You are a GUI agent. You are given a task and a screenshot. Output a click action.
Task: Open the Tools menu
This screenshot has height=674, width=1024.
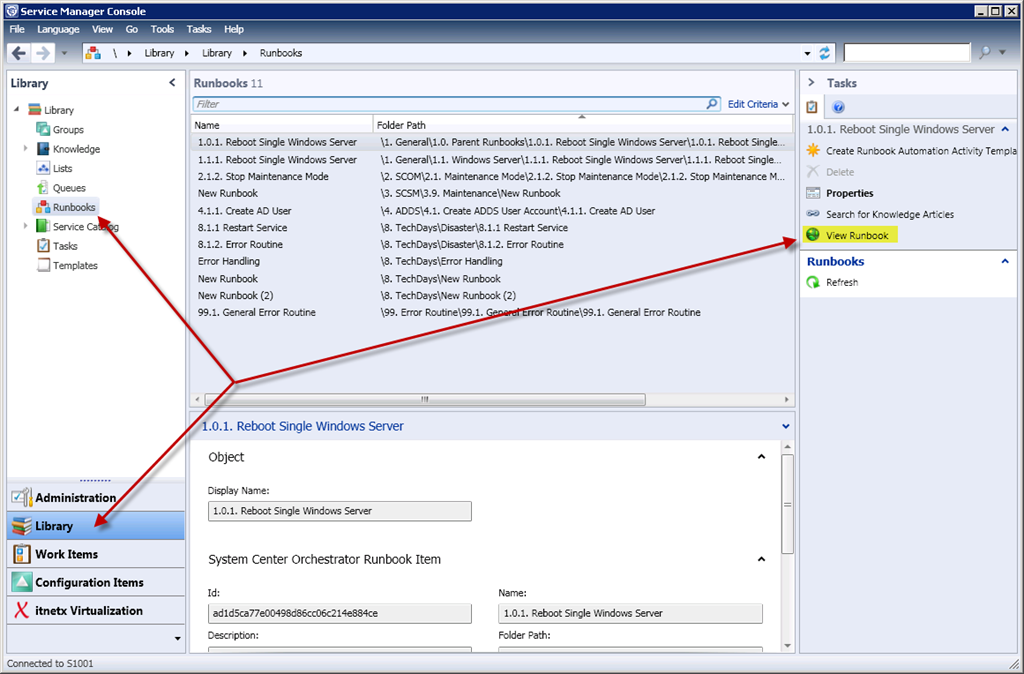162,30
